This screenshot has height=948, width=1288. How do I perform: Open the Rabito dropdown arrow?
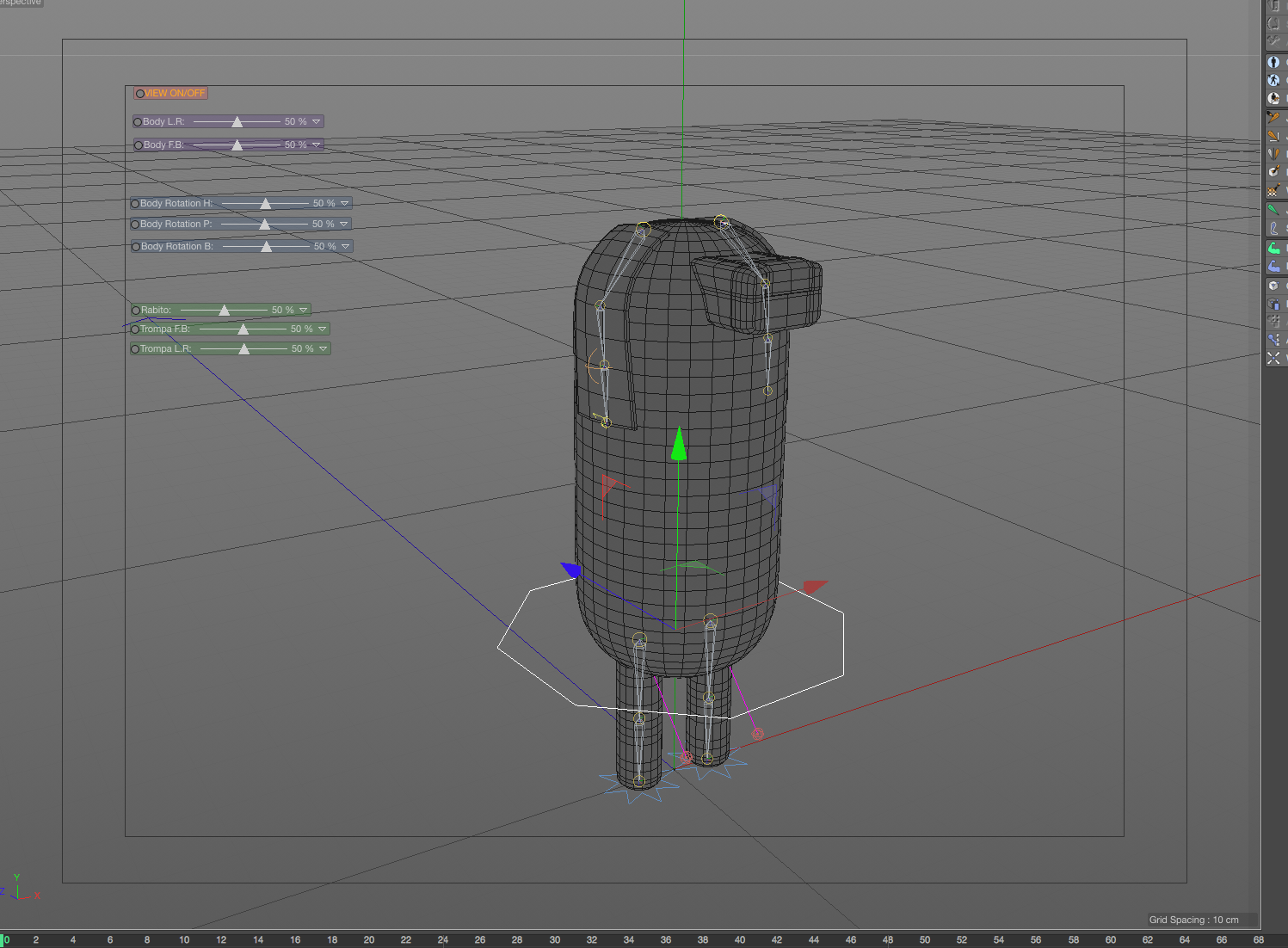click(x=304, y=311)
